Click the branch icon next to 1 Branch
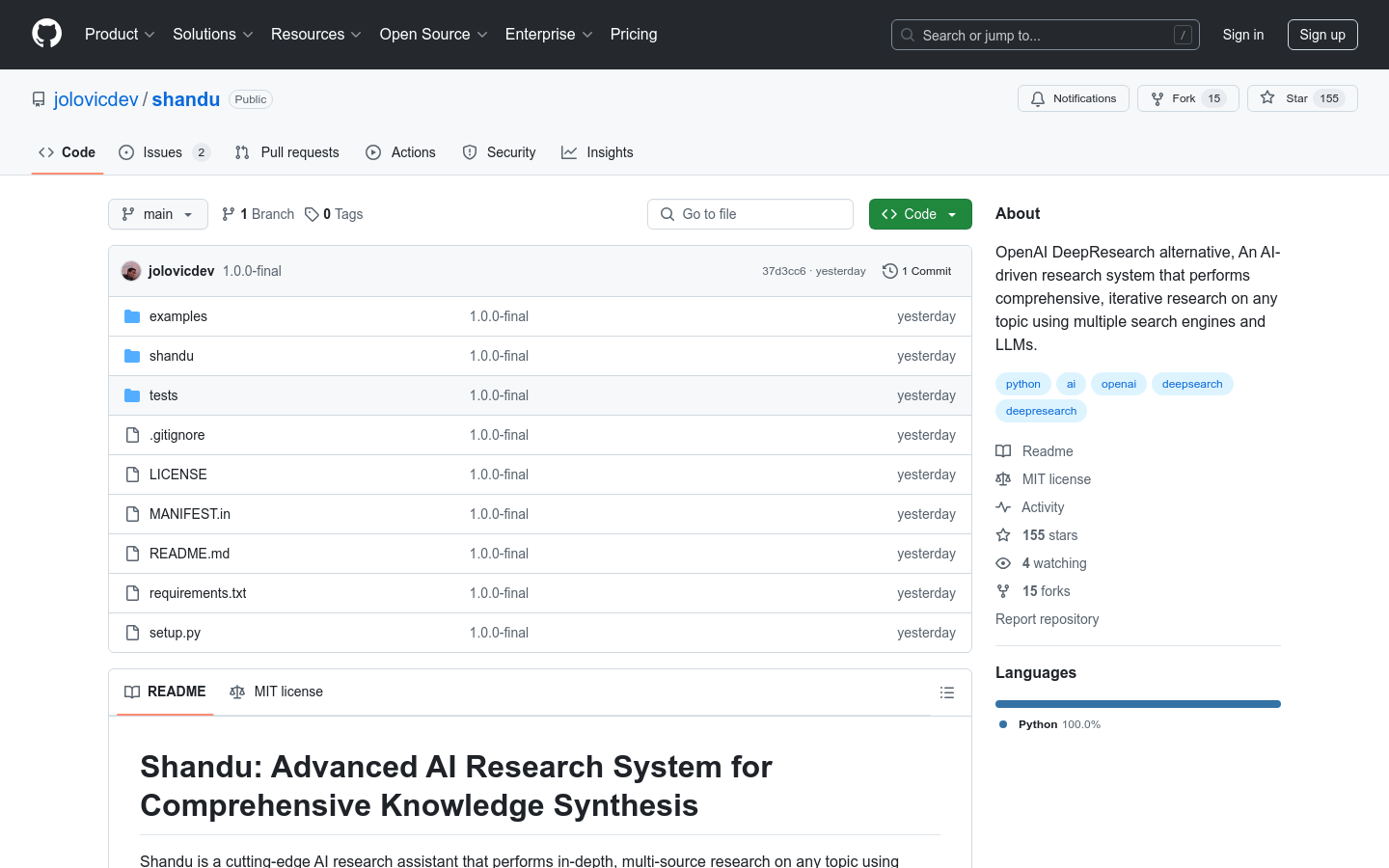Screen dimensions: 1389x868 [x=229, y=214]
